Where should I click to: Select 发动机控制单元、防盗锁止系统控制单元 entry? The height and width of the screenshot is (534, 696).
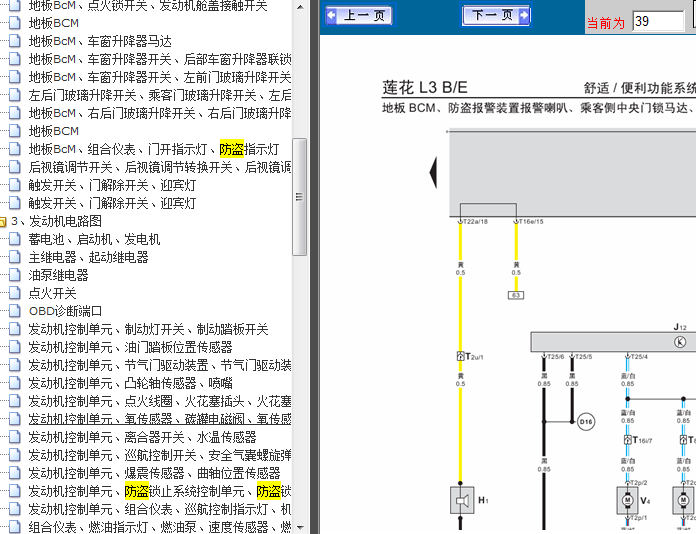tap(160, 491)
